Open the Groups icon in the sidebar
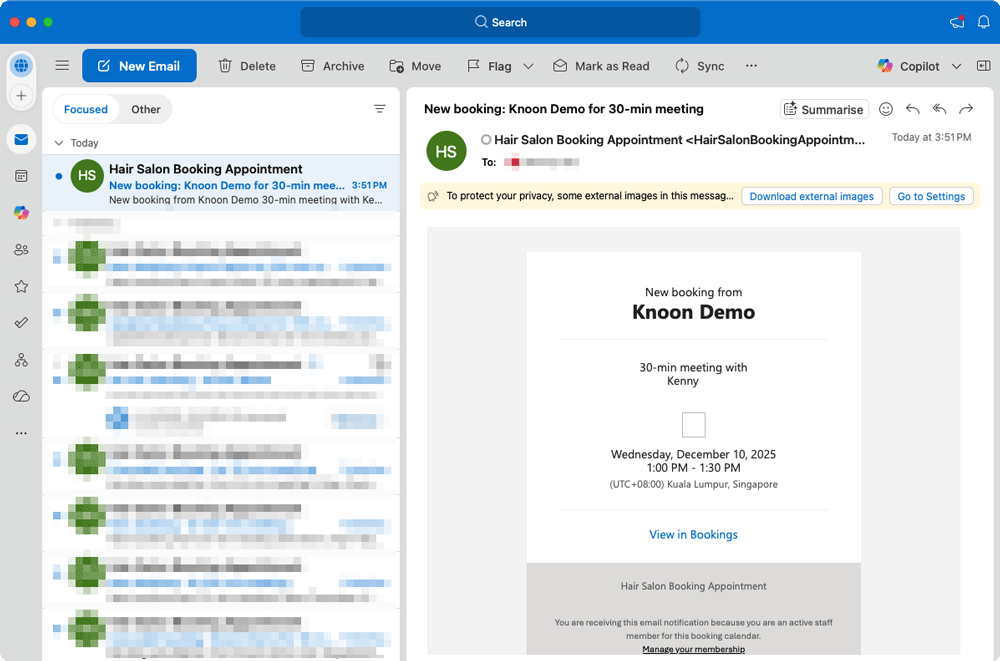This screenshot has height=661, width=1000. 22,249
